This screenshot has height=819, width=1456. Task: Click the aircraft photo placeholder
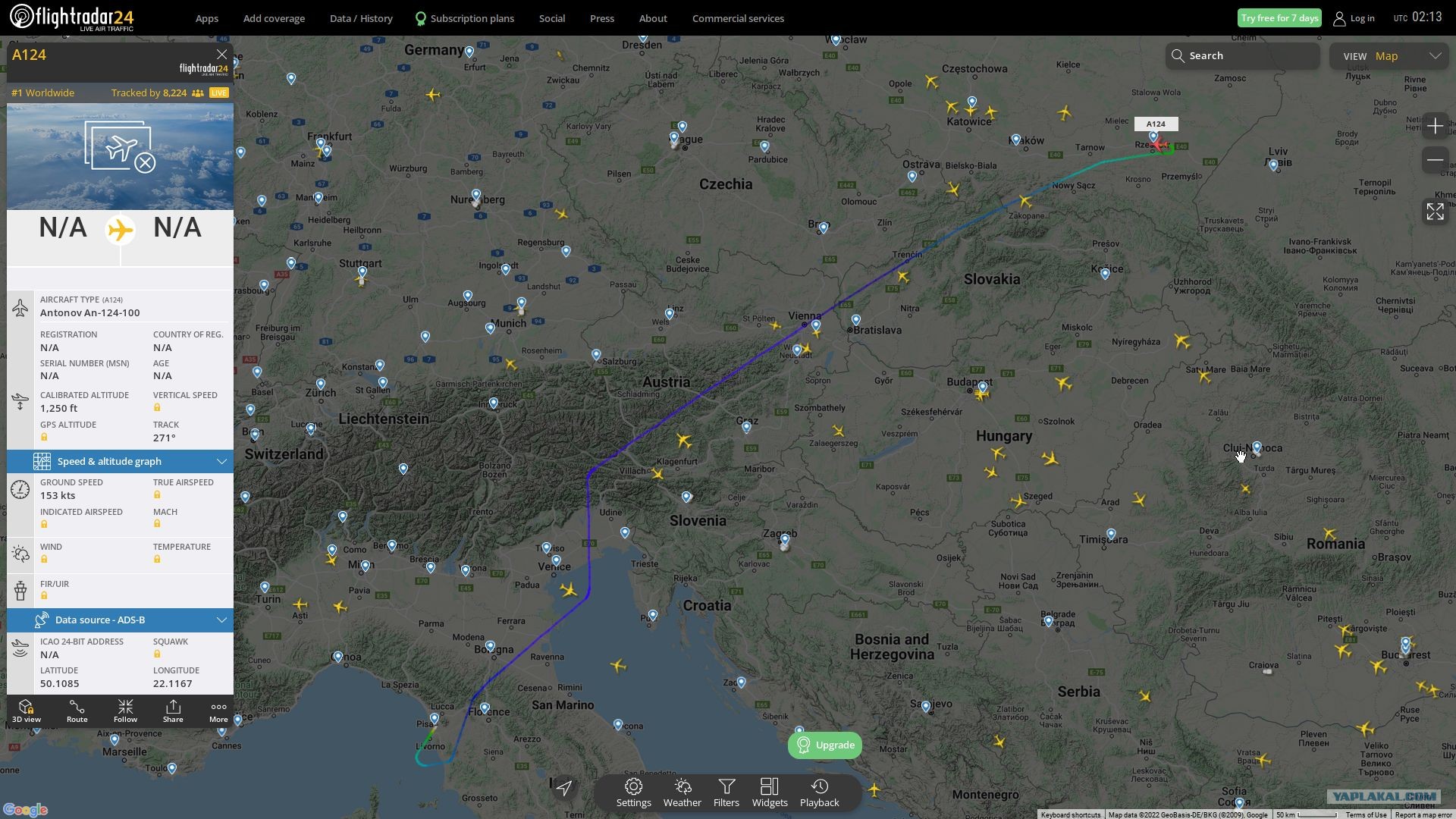(x=120, y=156)
